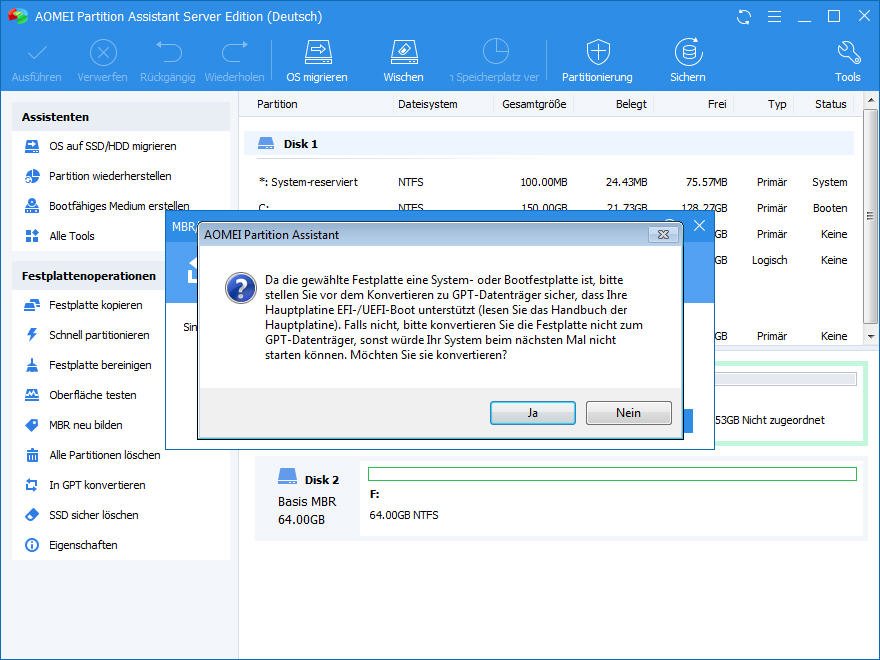This screenshot has height=660, width=880.
Task: Click the Verwerfen toolbar icon
Action: coord(103,53)
